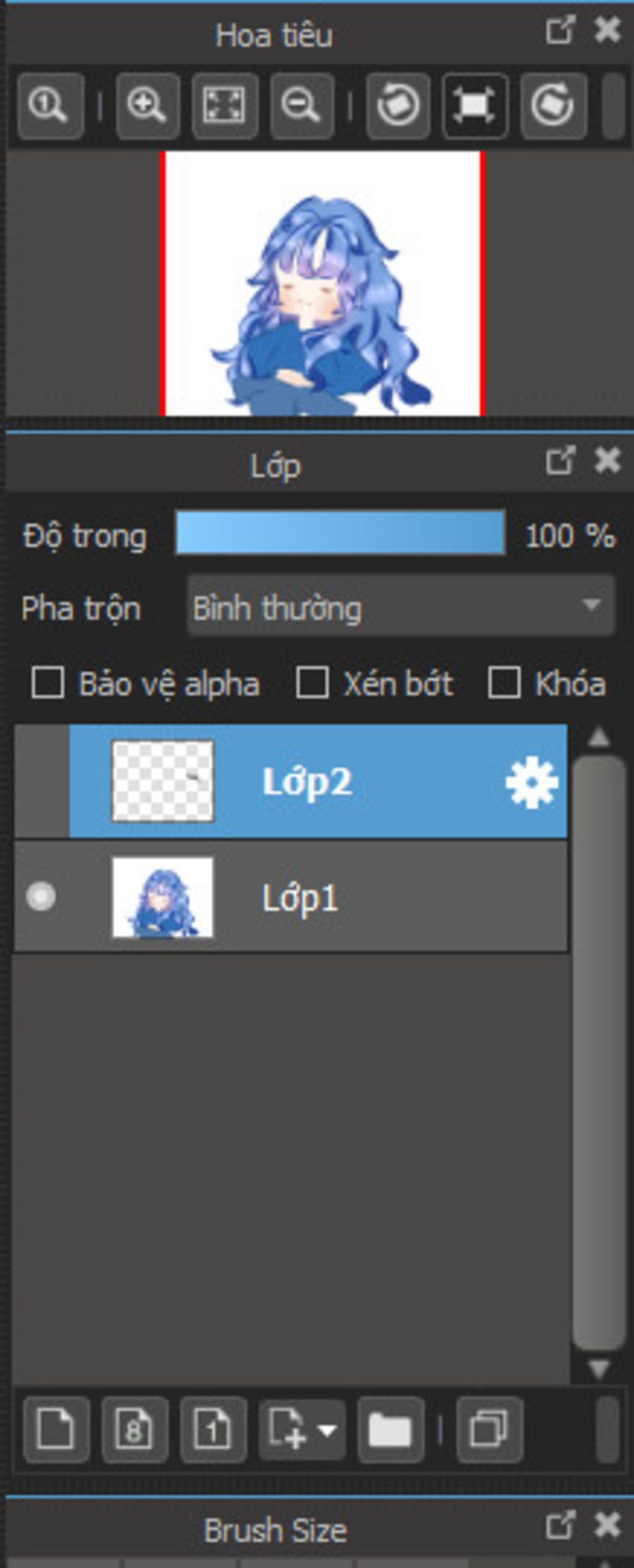The height and width of the screenshot is (1568, 634).
Task: Zoom out in the navigator
Action: coord(302,105)
